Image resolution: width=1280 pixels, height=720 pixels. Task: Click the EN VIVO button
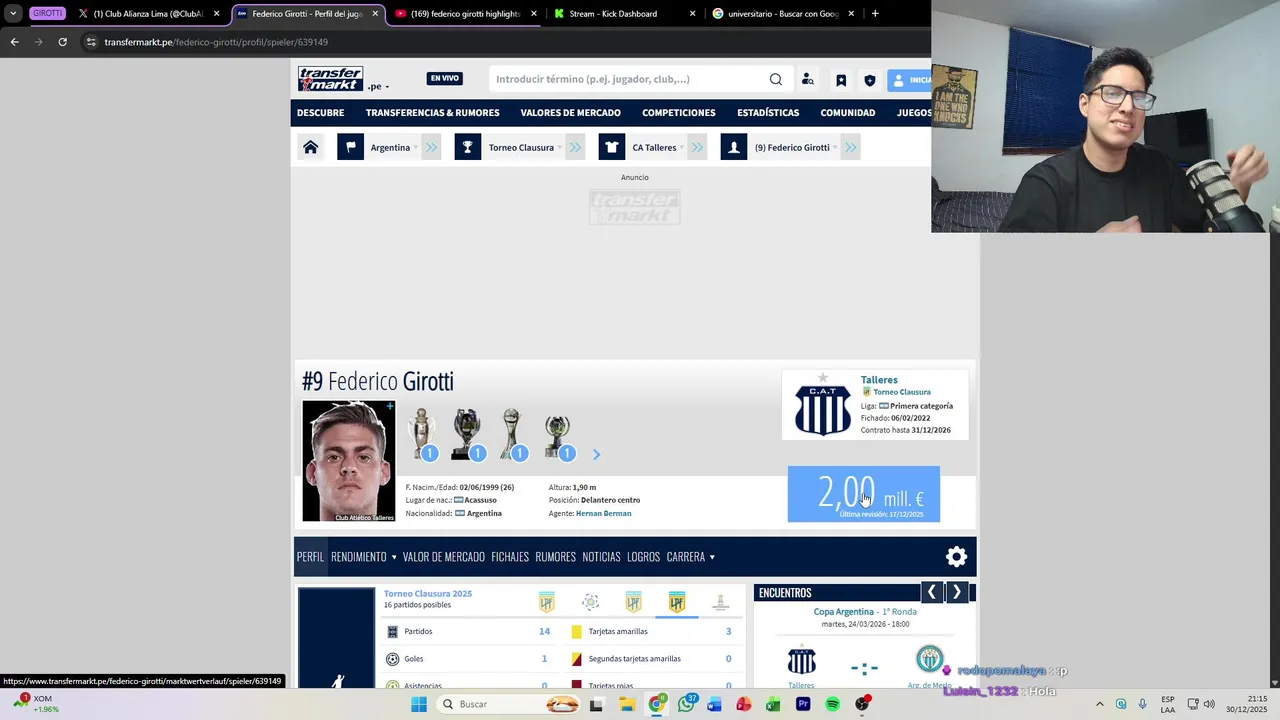pos(445,79)
